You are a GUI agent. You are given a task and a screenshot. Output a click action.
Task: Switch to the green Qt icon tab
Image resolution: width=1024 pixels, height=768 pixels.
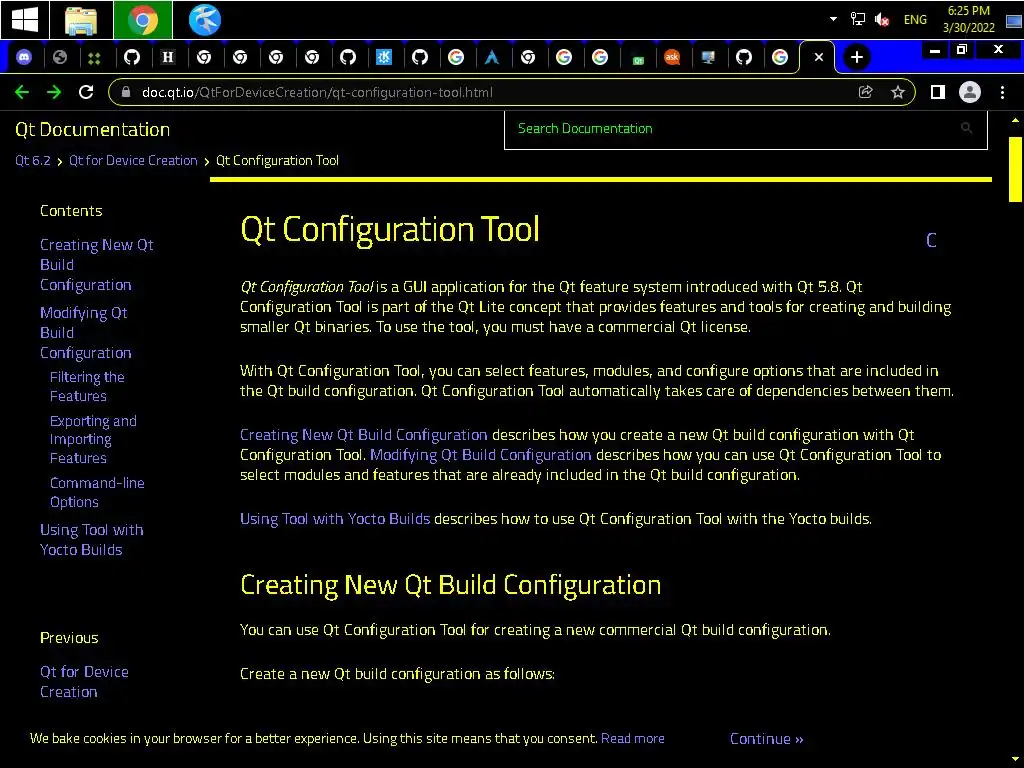638,59
